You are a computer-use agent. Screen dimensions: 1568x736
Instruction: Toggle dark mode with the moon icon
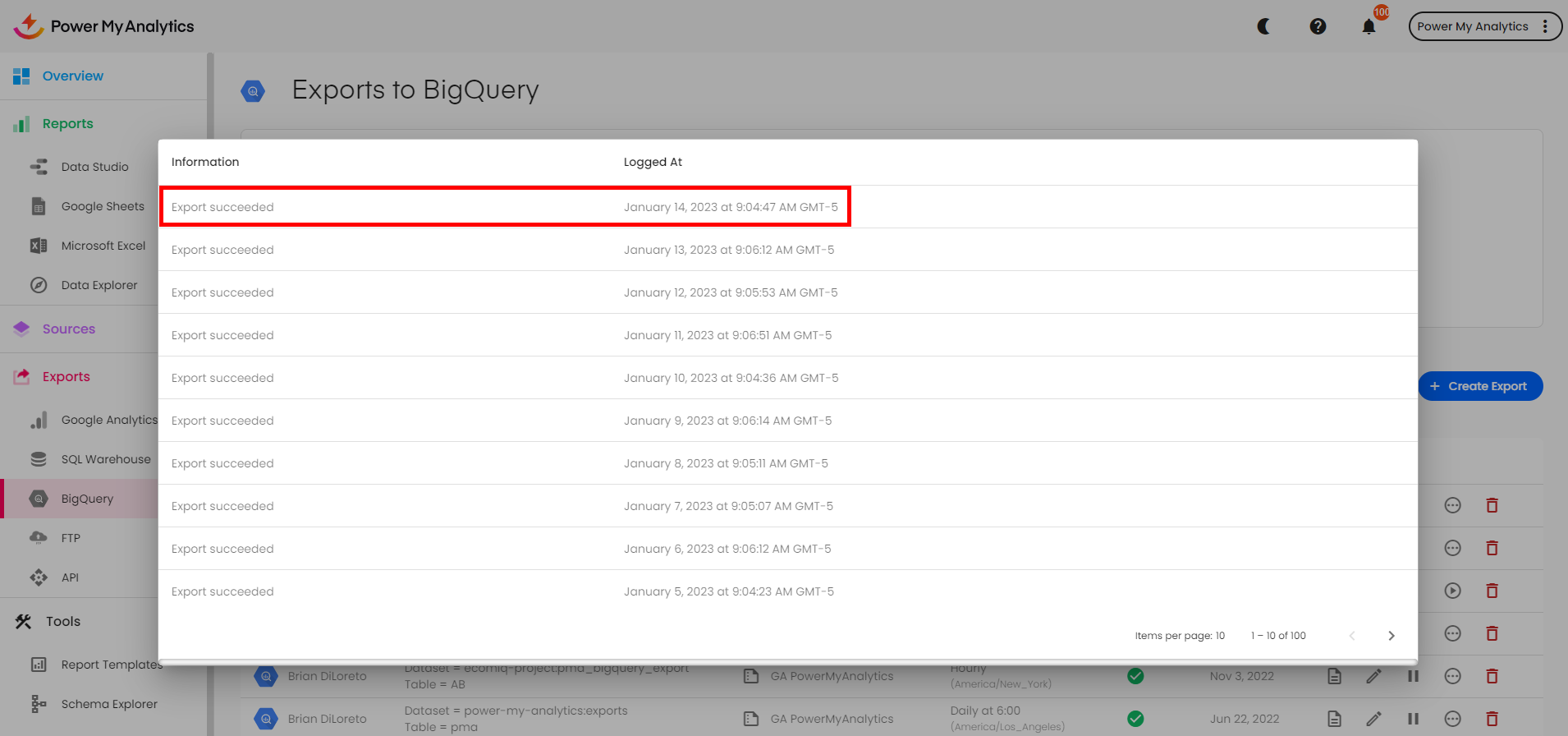point(1264,26)
